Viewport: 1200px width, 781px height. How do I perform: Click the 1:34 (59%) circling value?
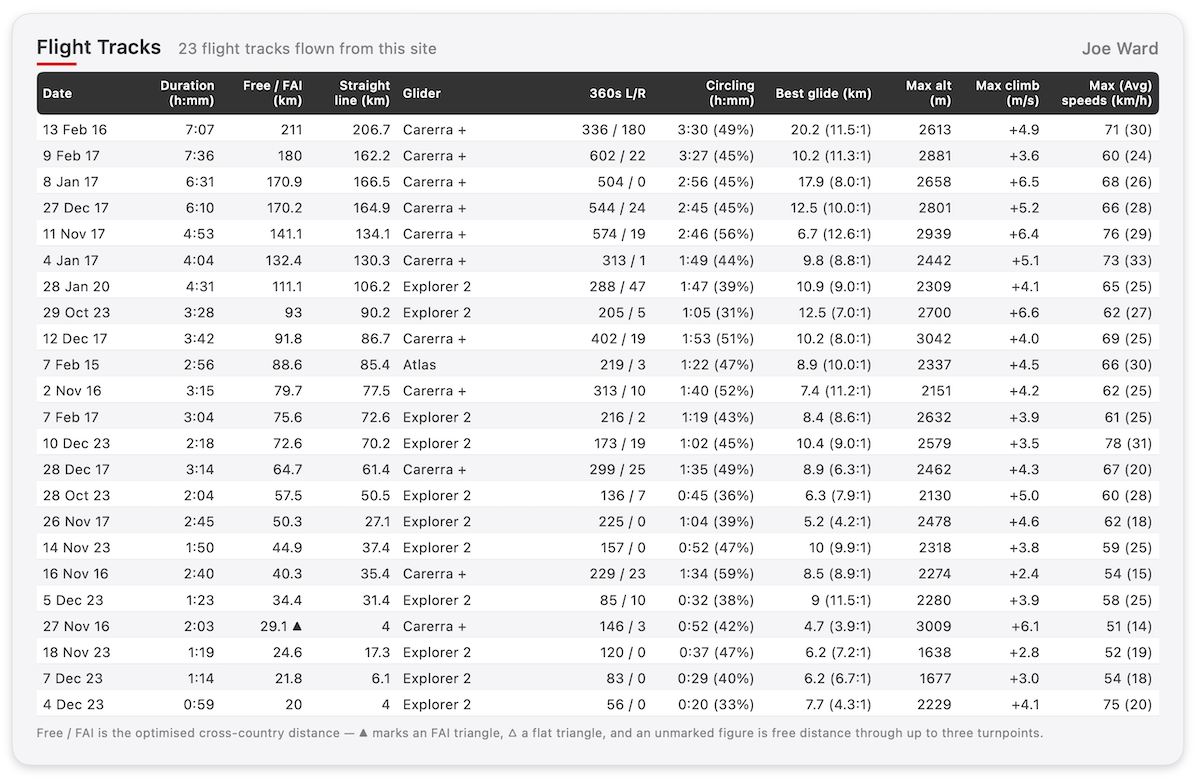(x=716, y=573)
